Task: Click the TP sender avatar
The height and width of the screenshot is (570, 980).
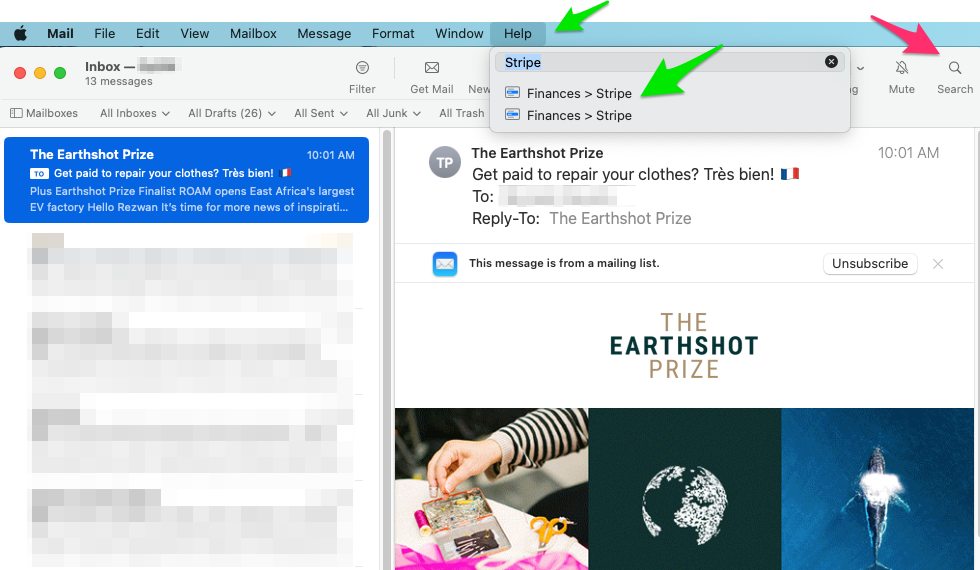Action: pyautogui.click(x=444, y=162)
